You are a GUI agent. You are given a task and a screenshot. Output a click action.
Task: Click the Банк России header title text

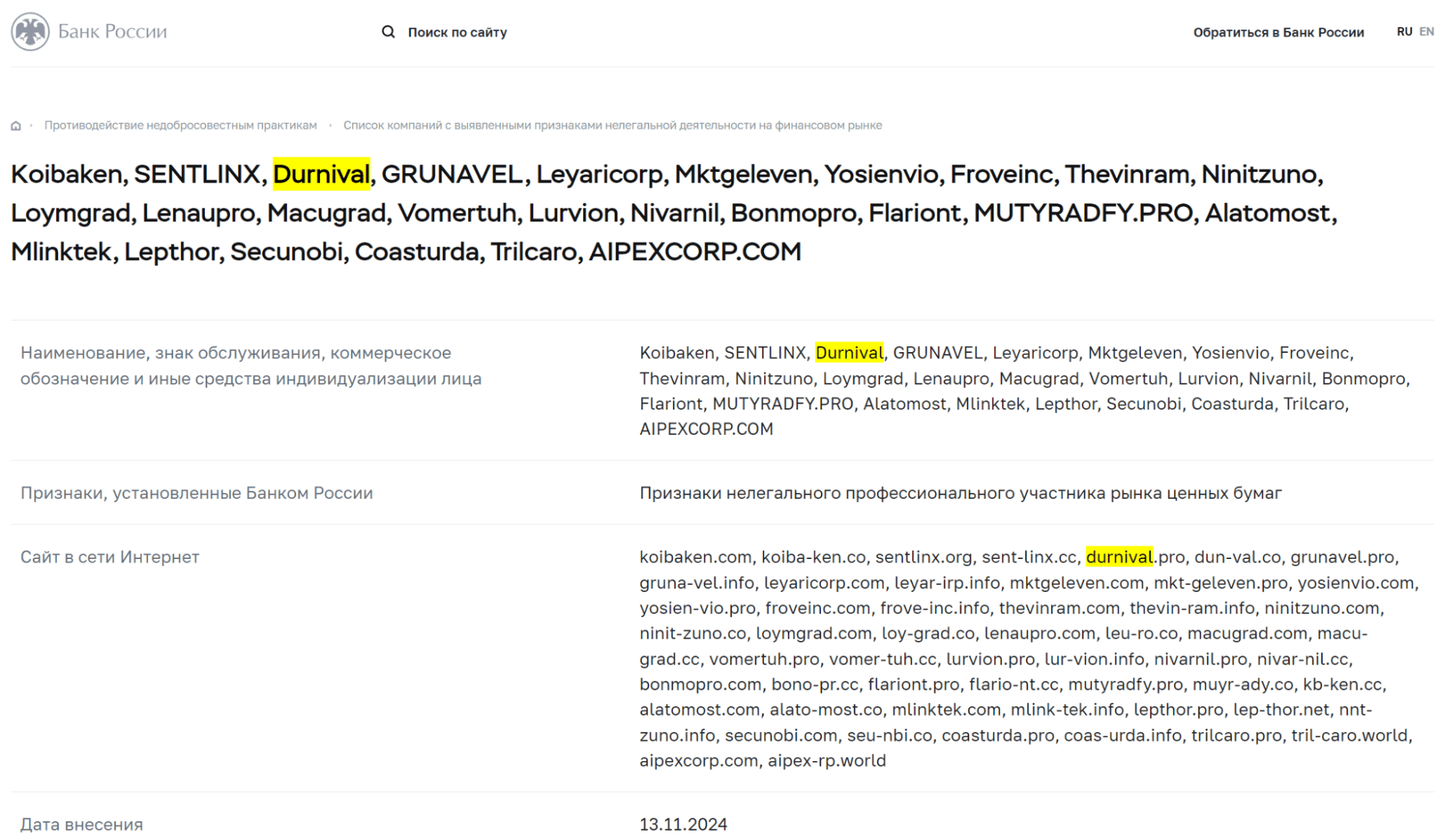pos(112,32)
